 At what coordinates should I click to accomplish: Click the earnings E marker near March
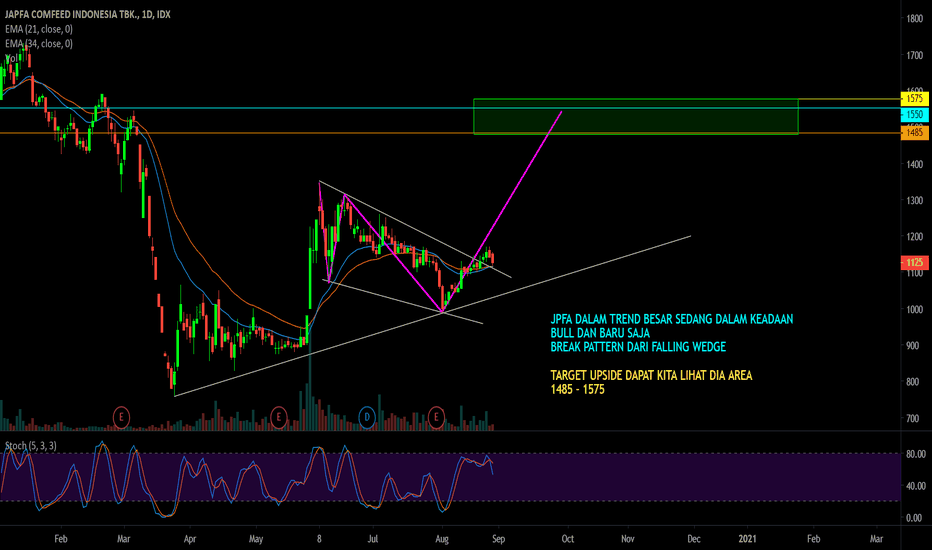121,417
